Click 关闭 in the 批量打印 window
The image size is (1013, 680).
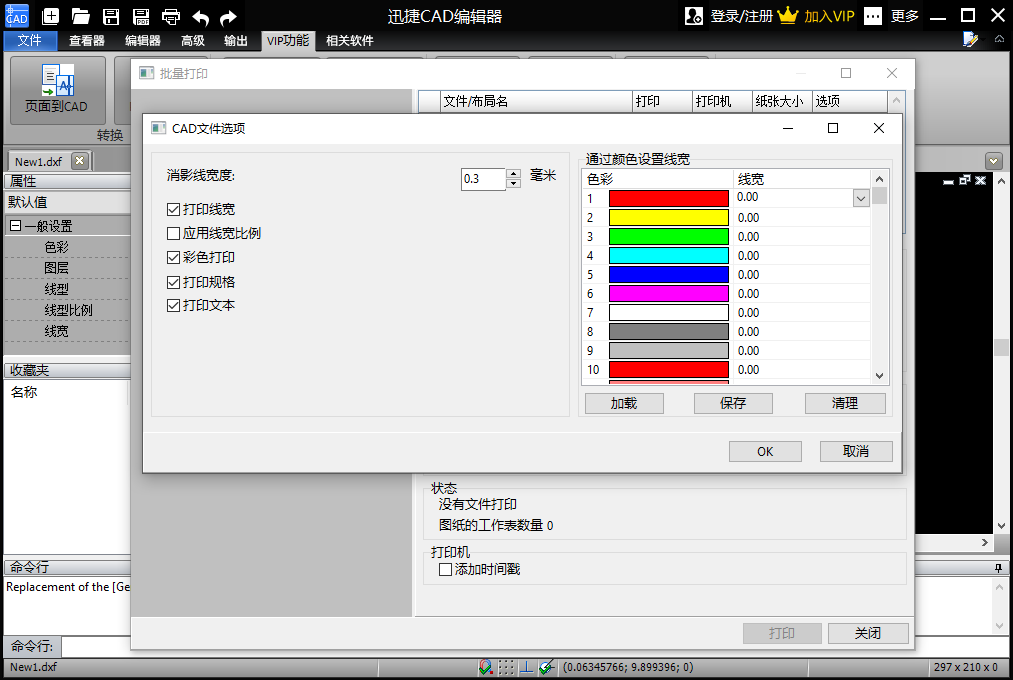[868, 634]
